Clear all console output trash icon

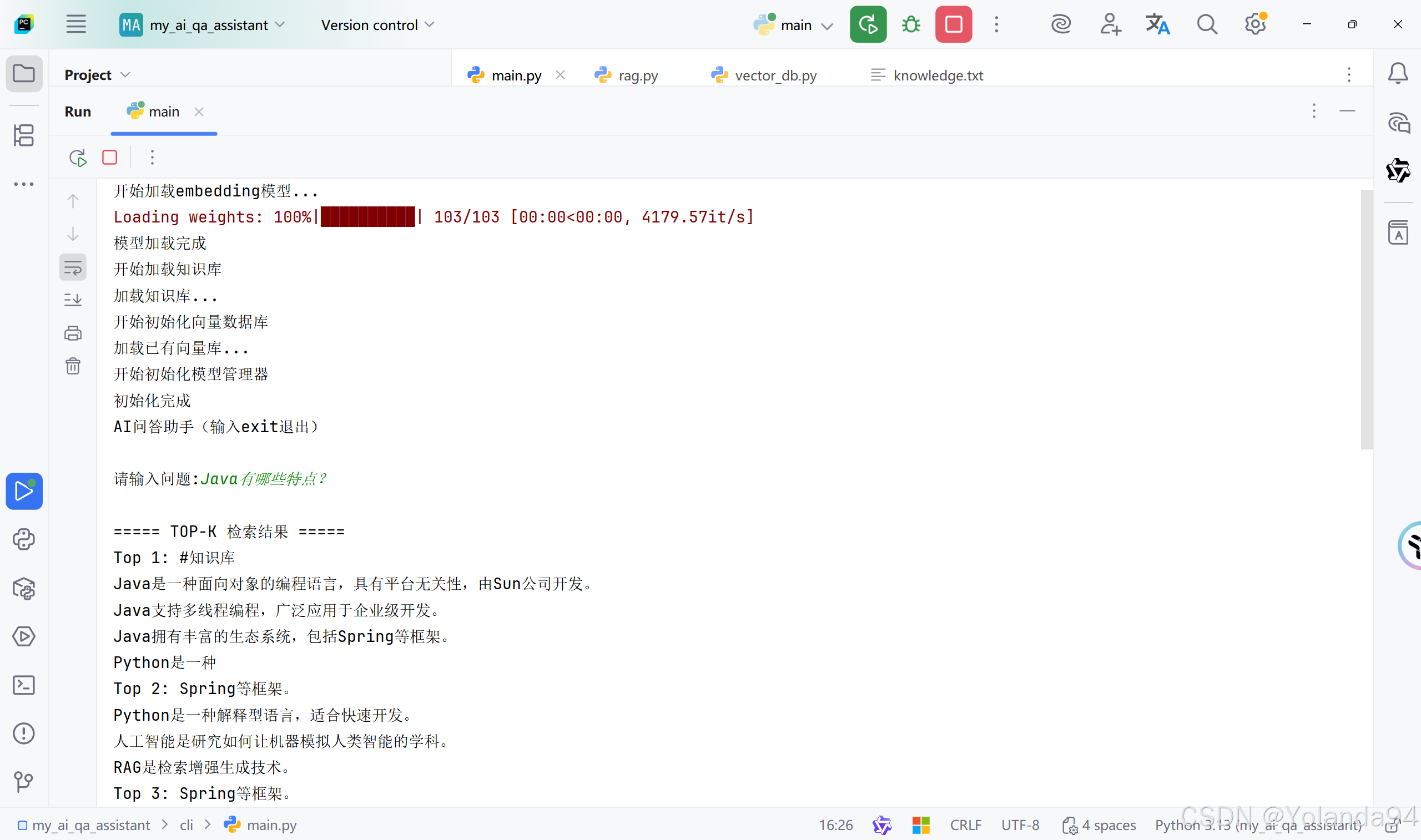tap(73, 366)
